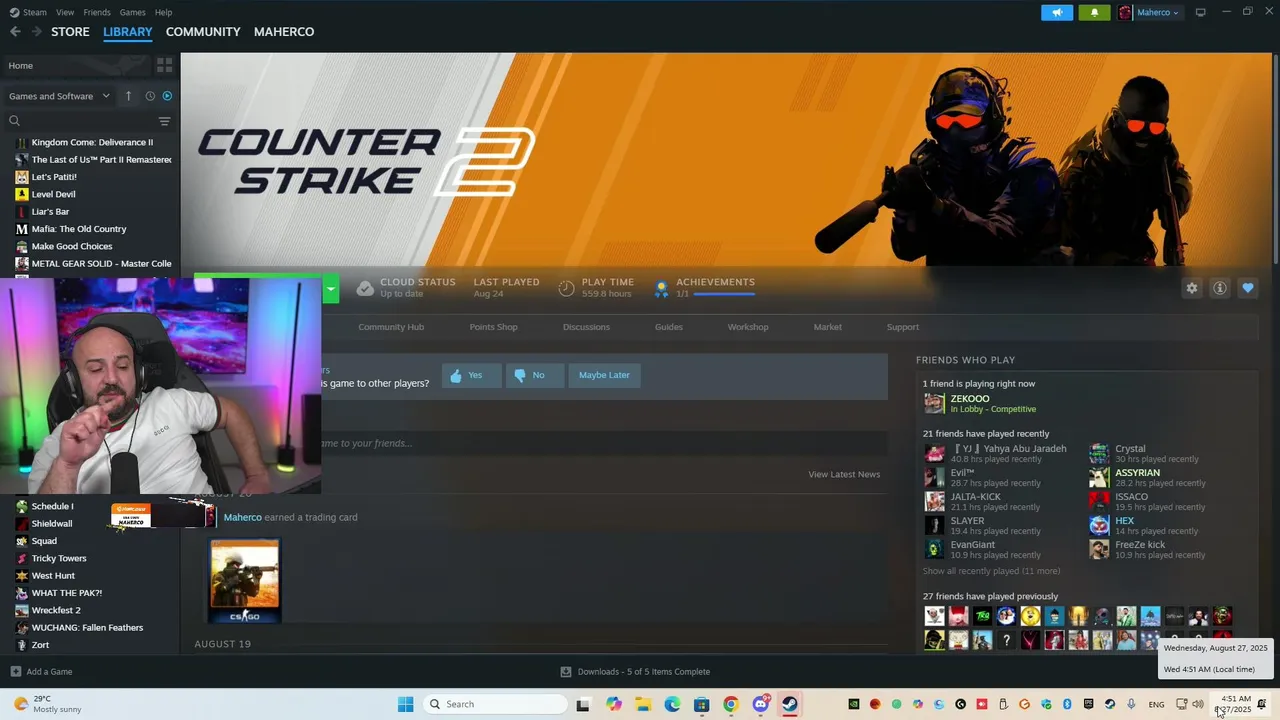Go back with the left arrow

pos(15,32)
